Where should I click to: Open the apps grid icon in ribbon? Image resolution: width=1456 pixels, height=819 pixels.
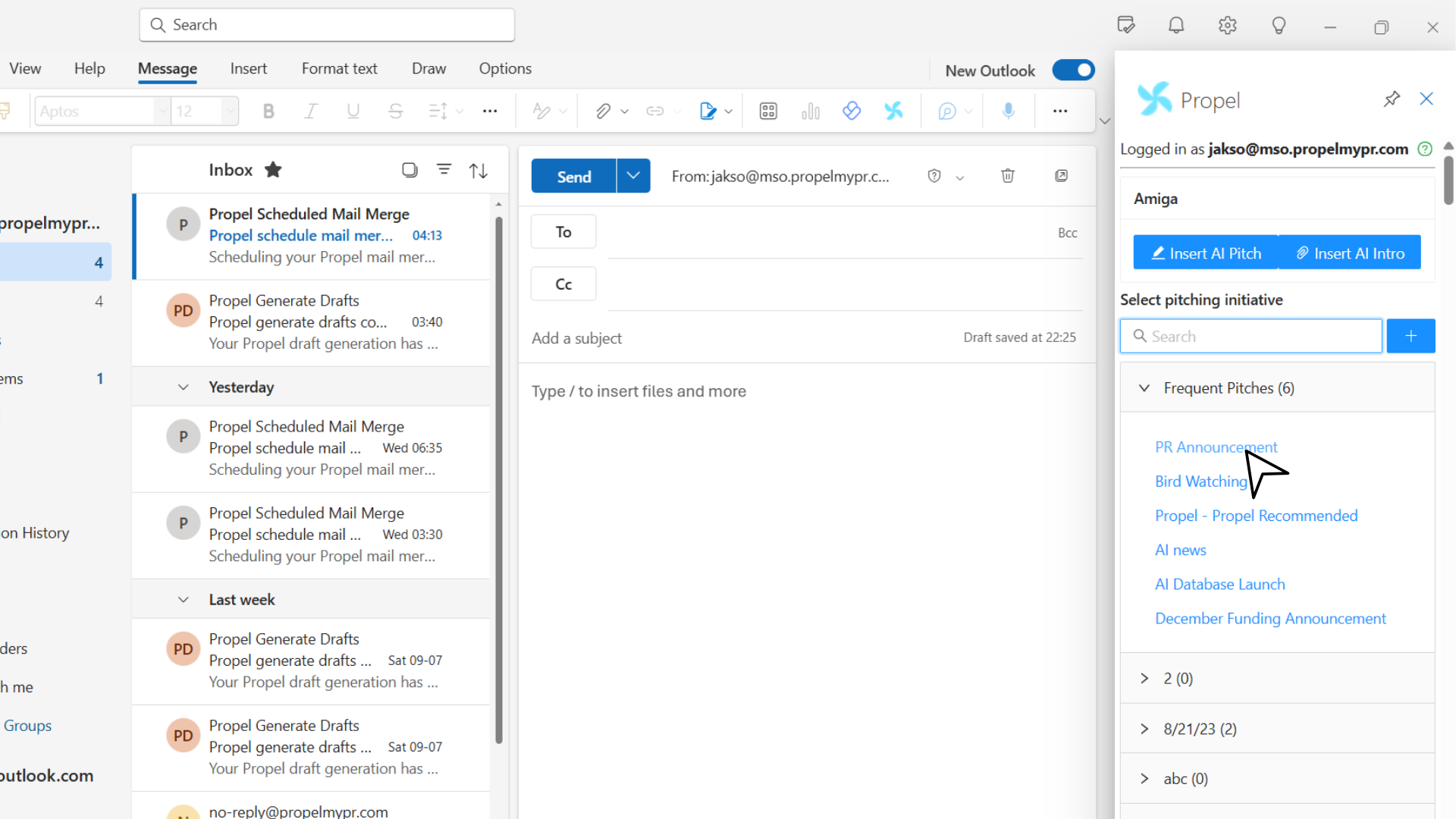pos(768,111)
